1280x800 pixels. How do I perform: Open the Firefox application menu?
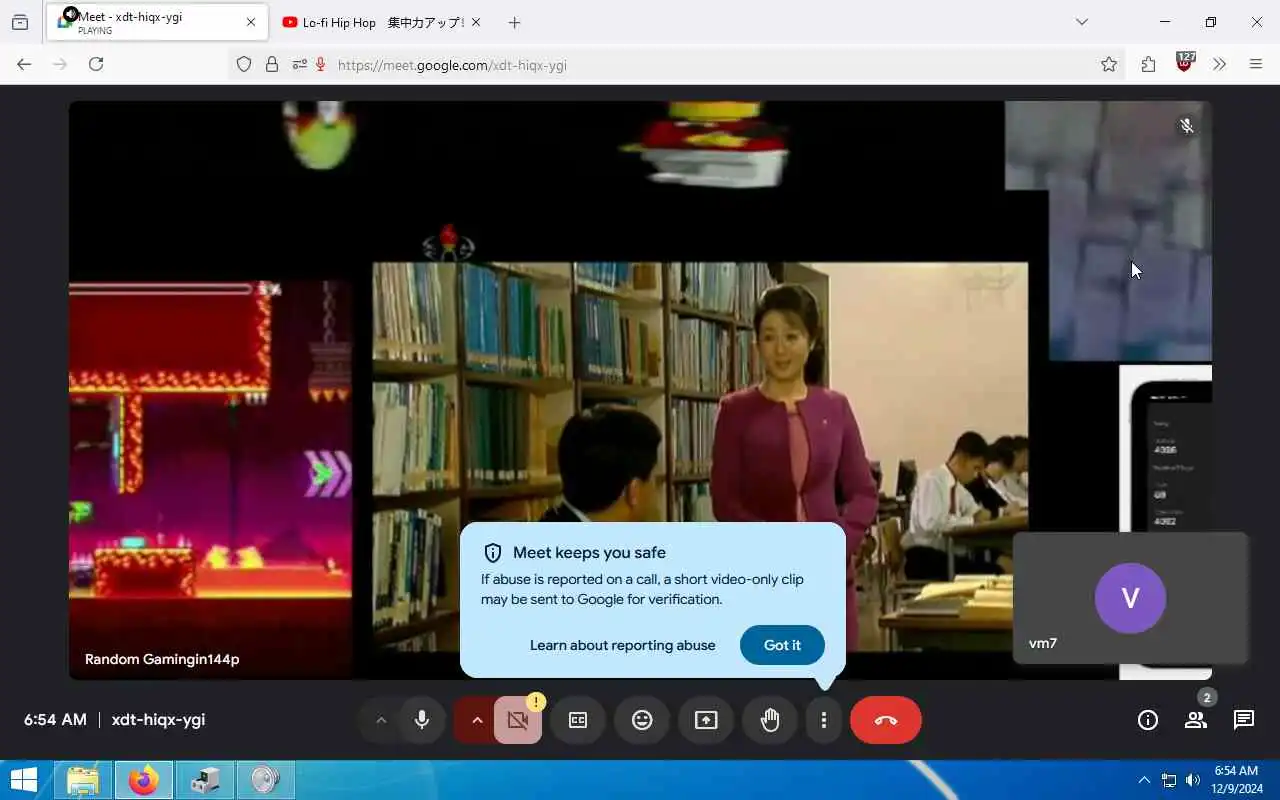pyautogui.click(x=1256, y=64)
